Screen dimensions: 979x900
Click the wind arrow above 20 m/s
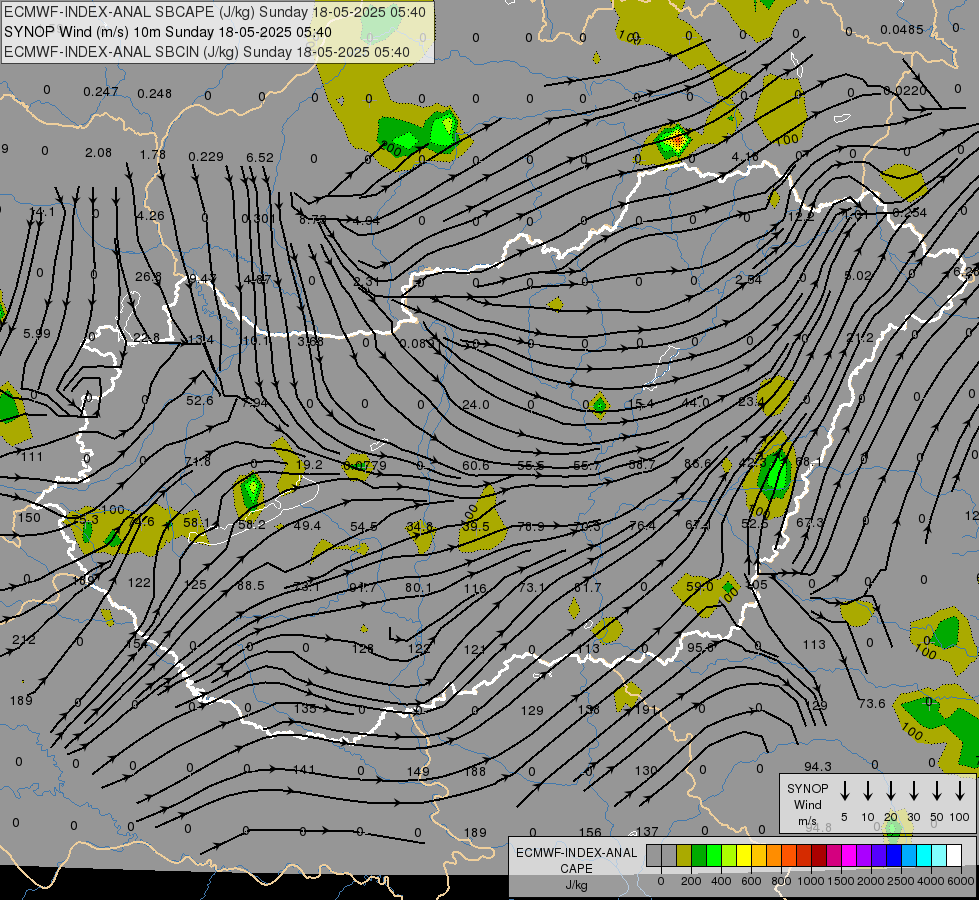tap(890, 790)
